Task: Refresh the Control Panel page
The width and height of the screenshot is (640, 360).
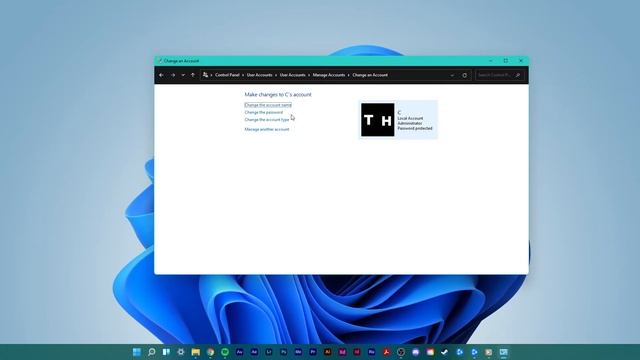Action: [464, 75]
